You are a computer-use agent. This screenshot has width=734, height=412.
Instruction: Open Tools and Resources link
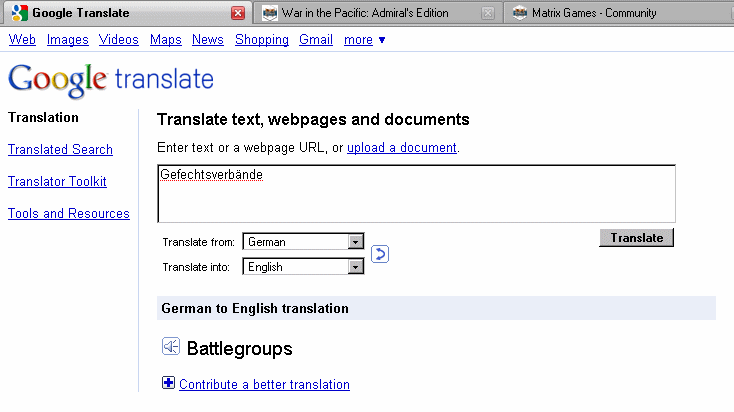pos(69,213)
